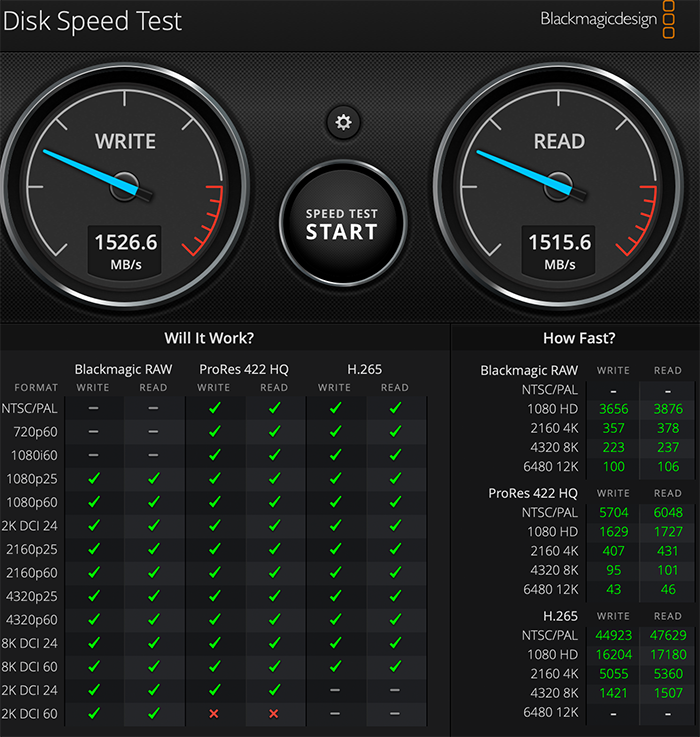Click the 3876 Blackmagic RAW read value
Image resolution: width=700 pixels, height=737 pixels.
click(x=668, y=409)
